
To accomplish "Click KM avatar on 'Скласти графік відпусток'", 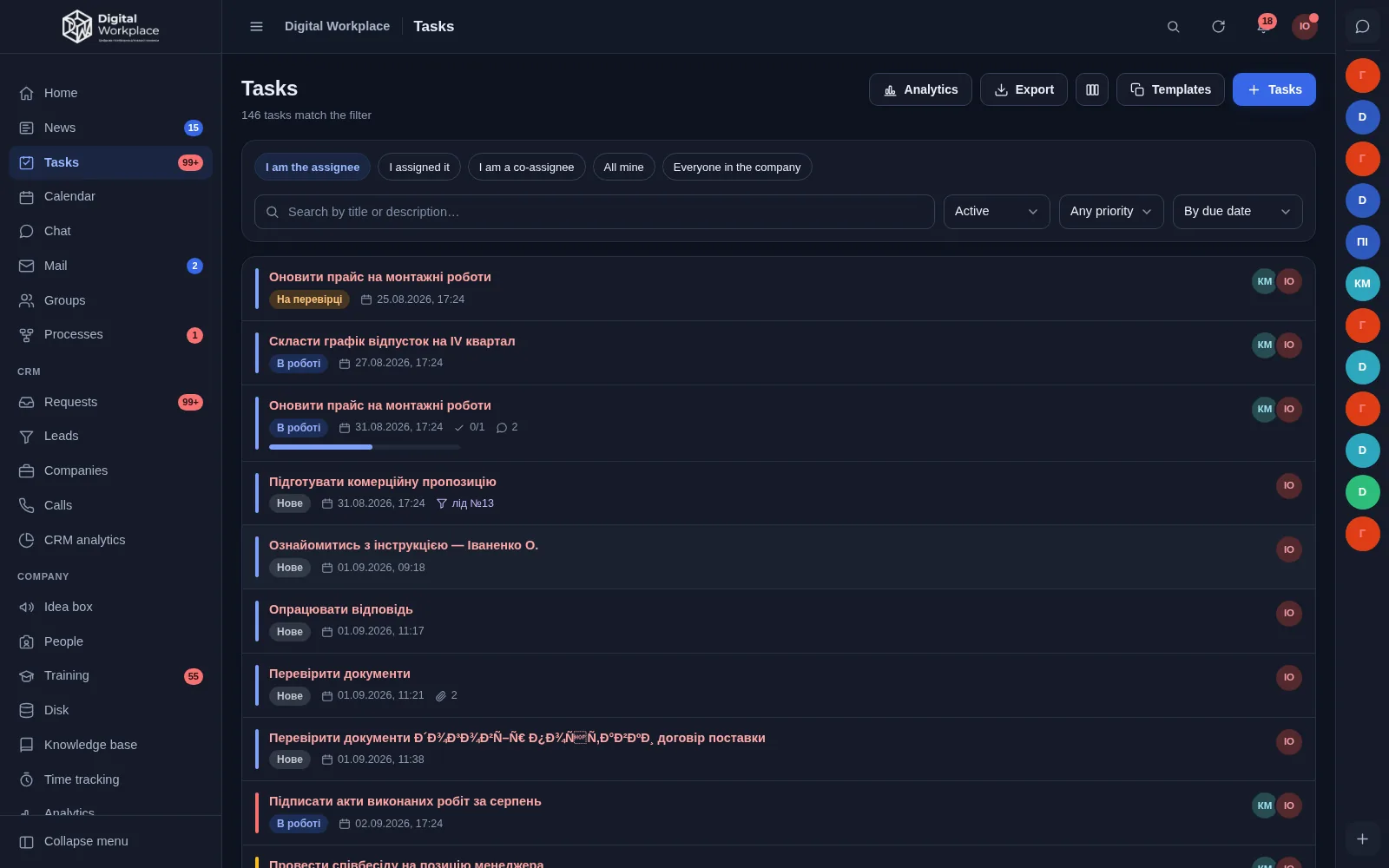I will coord(1264,345).
